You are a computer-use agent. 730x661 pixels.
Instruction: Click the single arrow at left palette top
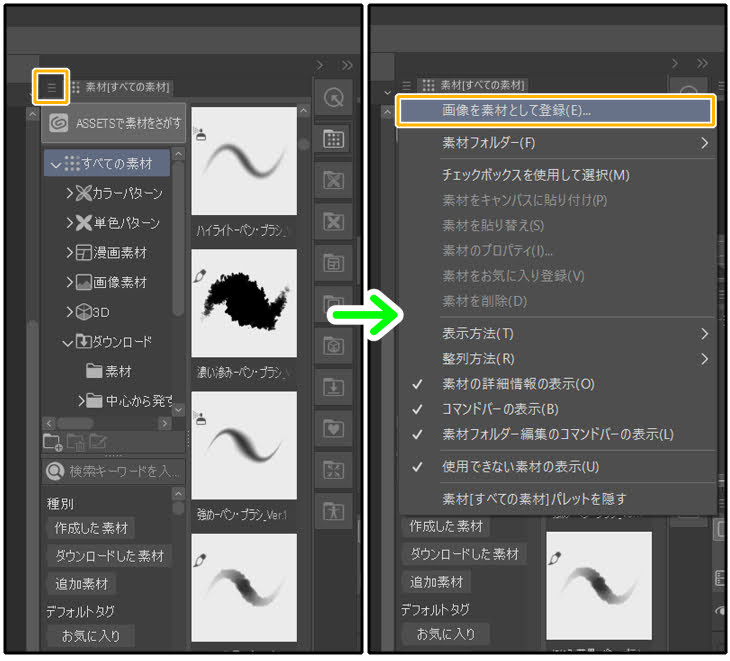[x=319, y=65]
